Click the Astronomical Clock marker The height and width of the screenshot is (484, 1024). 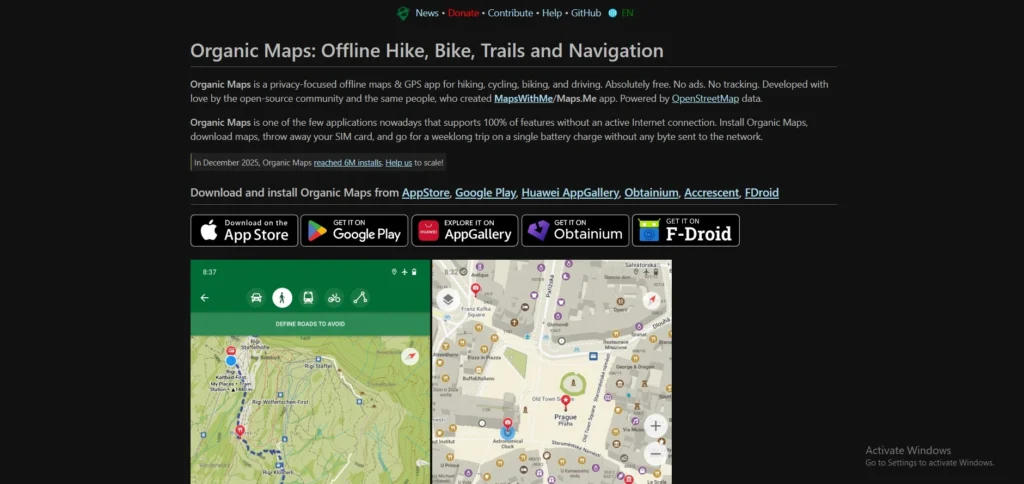[x=507, y=431]
